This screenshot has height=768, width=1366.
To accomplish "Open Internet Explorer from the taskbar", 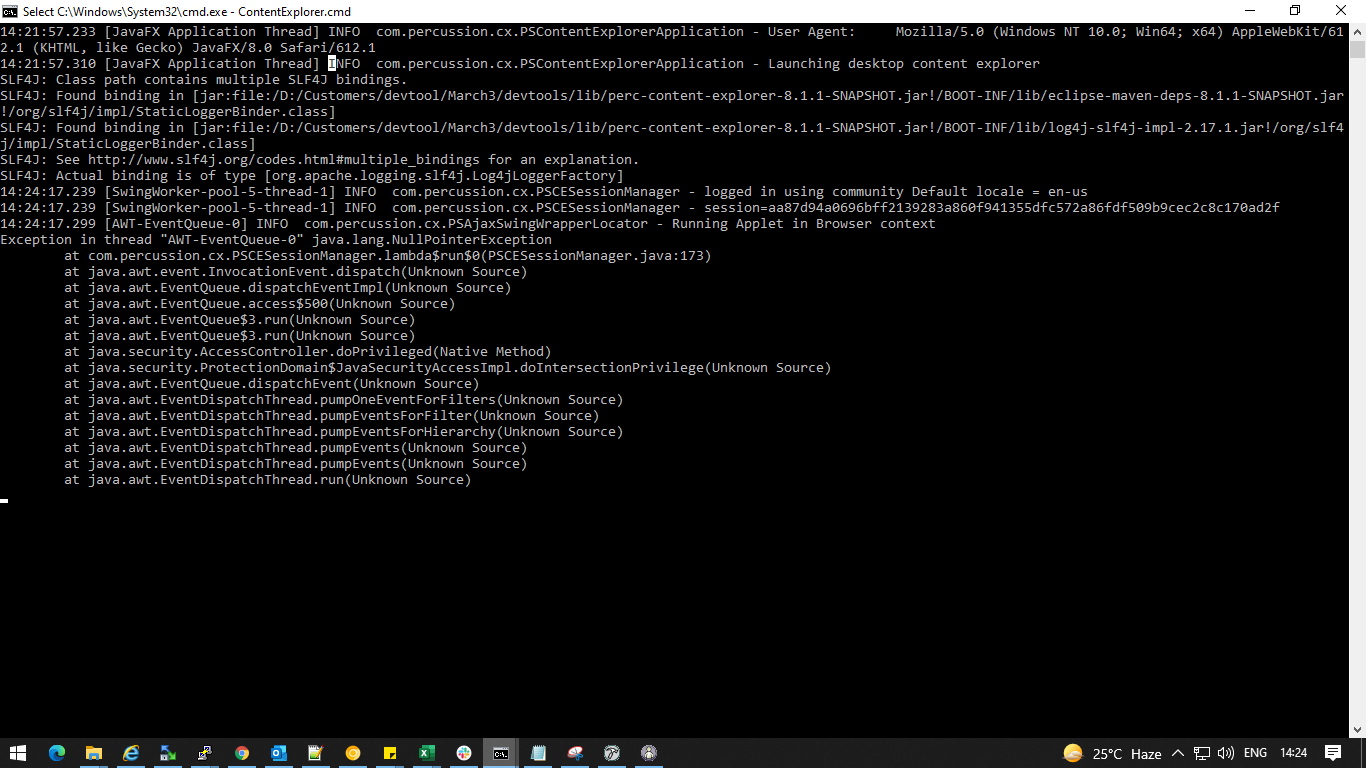I will tap(131, 752).
